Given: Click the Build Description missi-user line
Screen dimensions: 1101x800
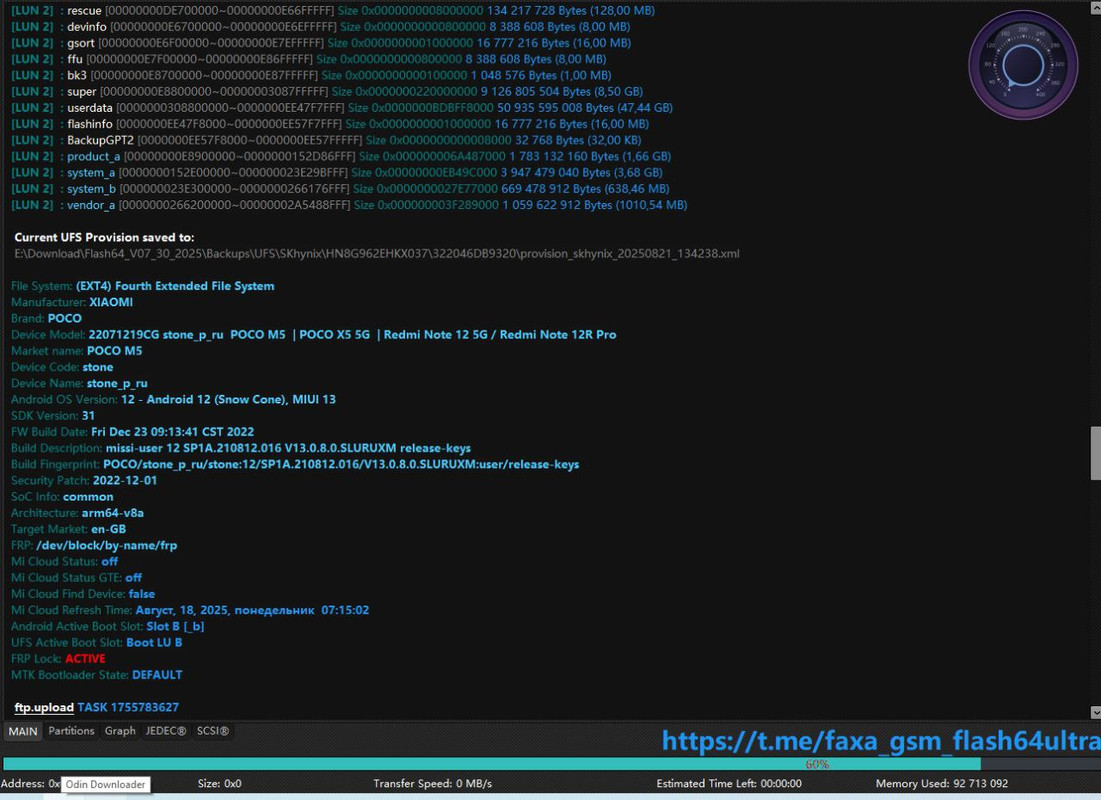Looking at the screenshot, I should coord(241,447).
